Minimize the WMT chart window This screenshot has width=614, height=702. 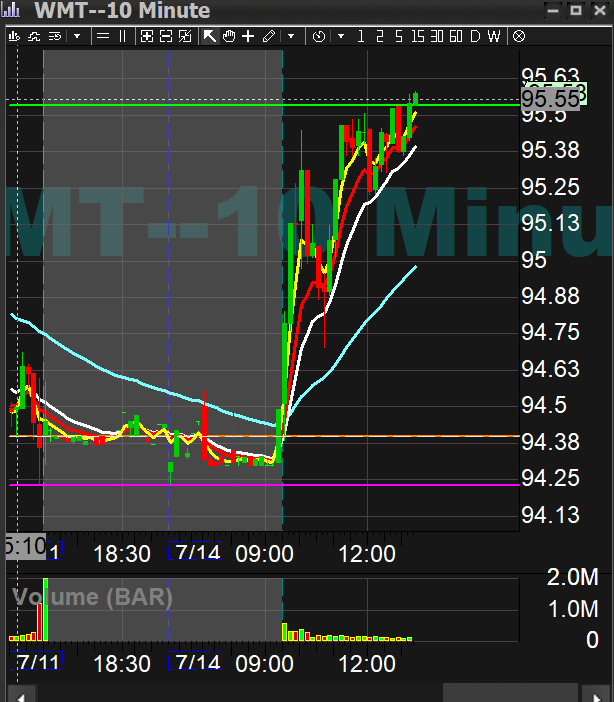point(553,10)
